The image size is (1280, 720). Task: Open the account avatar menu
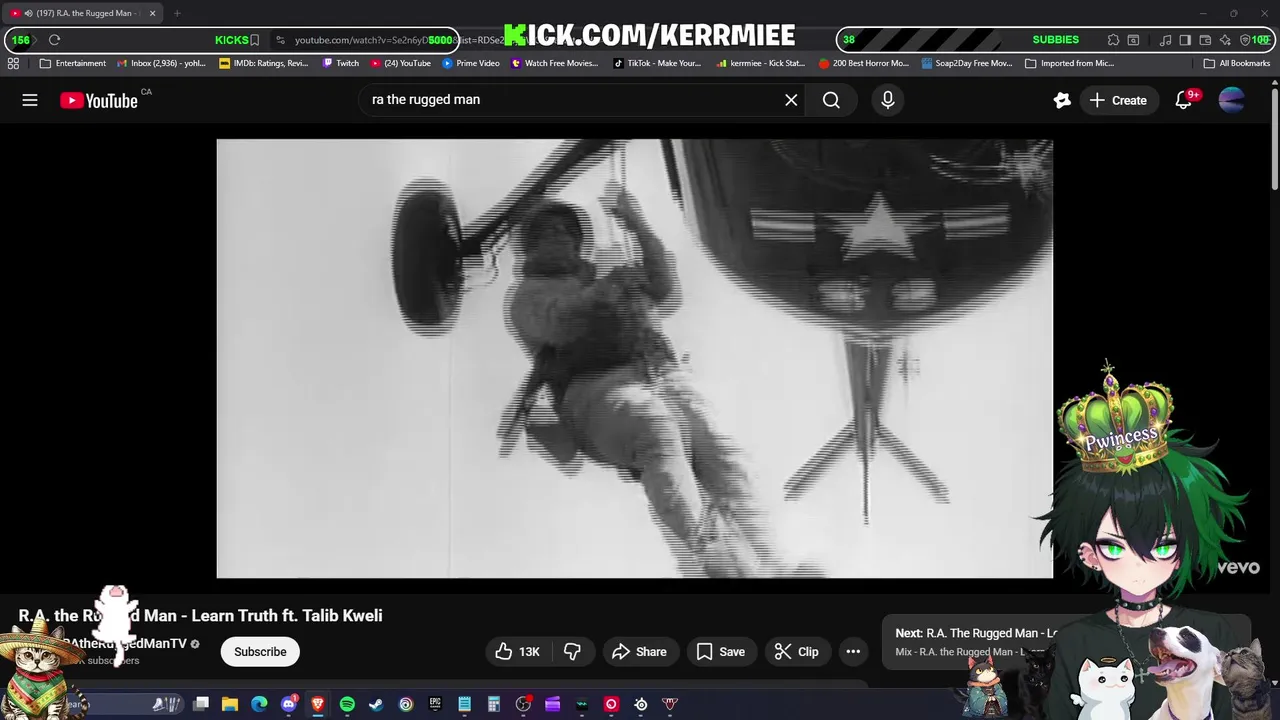1232,100
